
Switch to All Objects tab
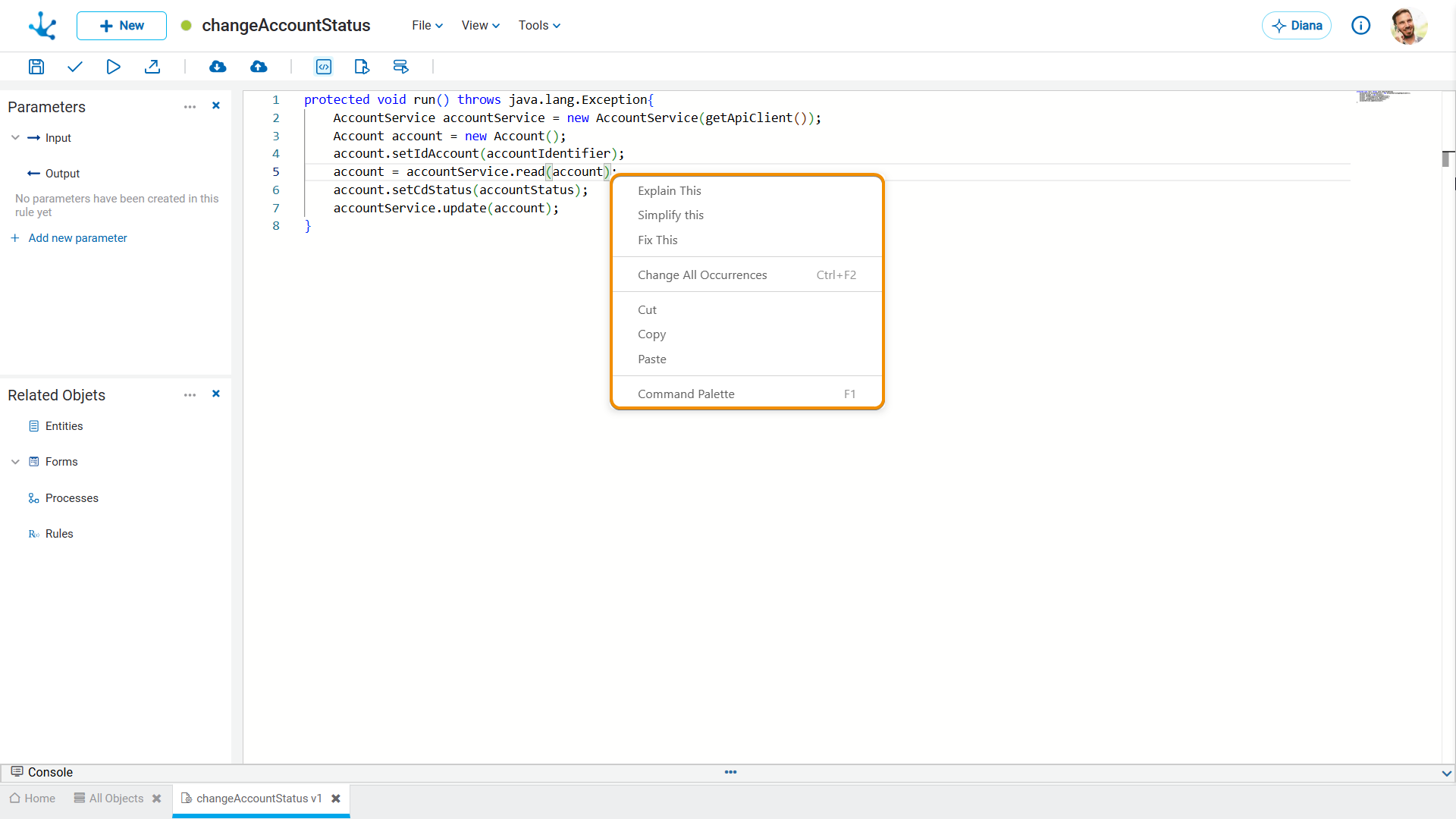point(108,799)
